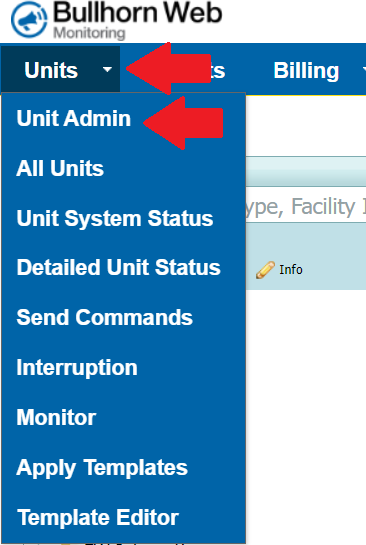Viewport: 366px width, 545px height.
Task: Click the Bullhorn megaphone logo icon
Action: 29,20
